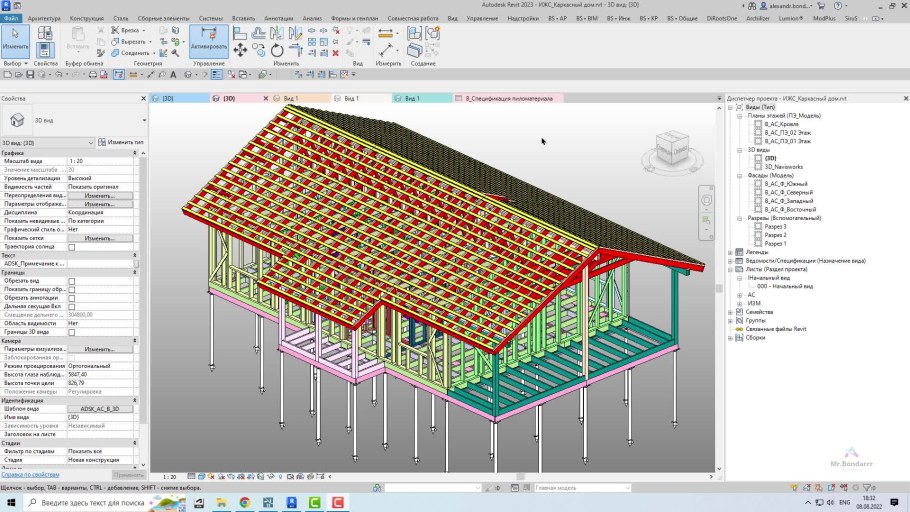Open the Свойства properties palette icon

click(45, 50)
